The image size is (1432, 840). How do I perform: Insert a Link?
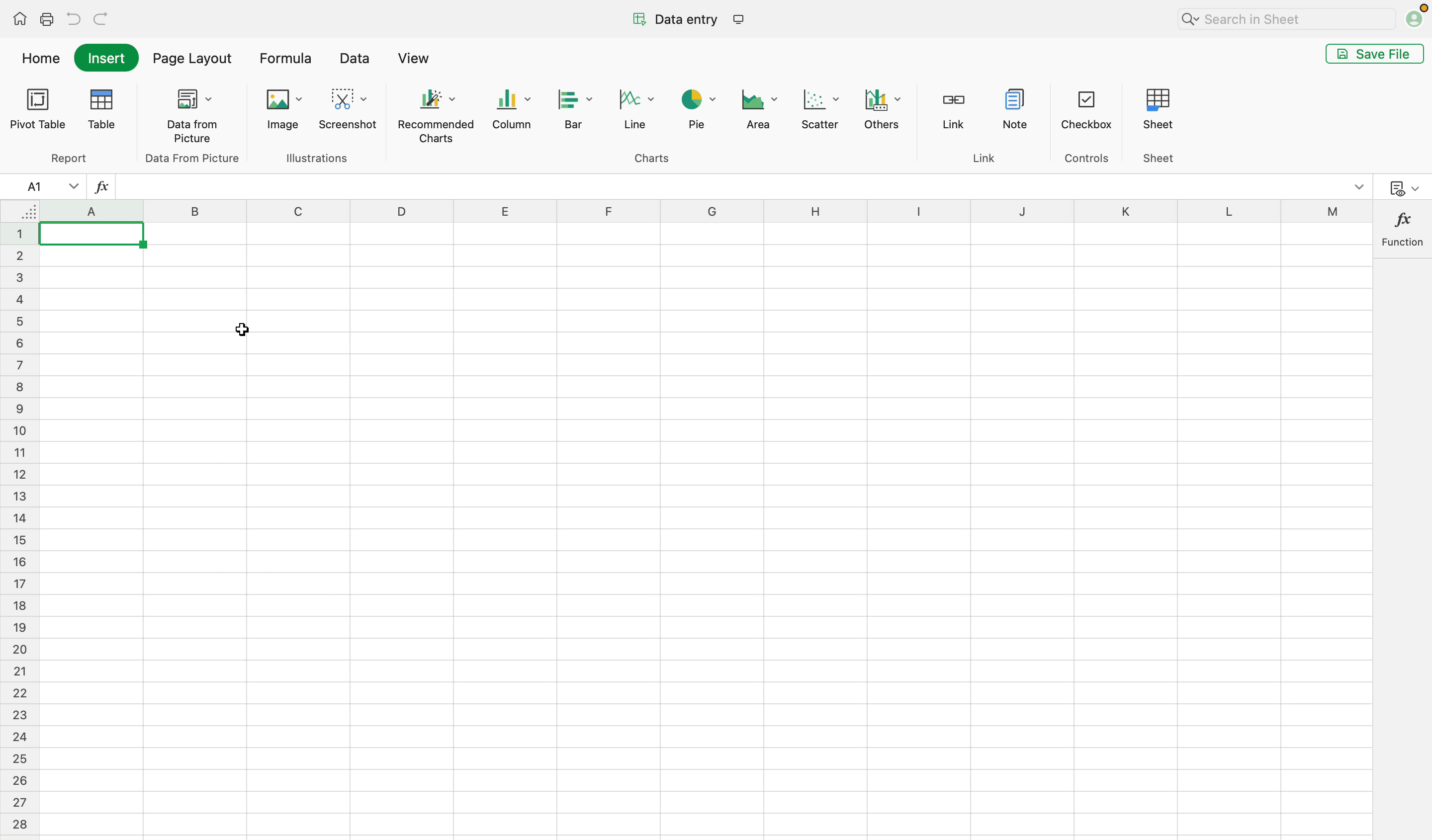(953, 109)
